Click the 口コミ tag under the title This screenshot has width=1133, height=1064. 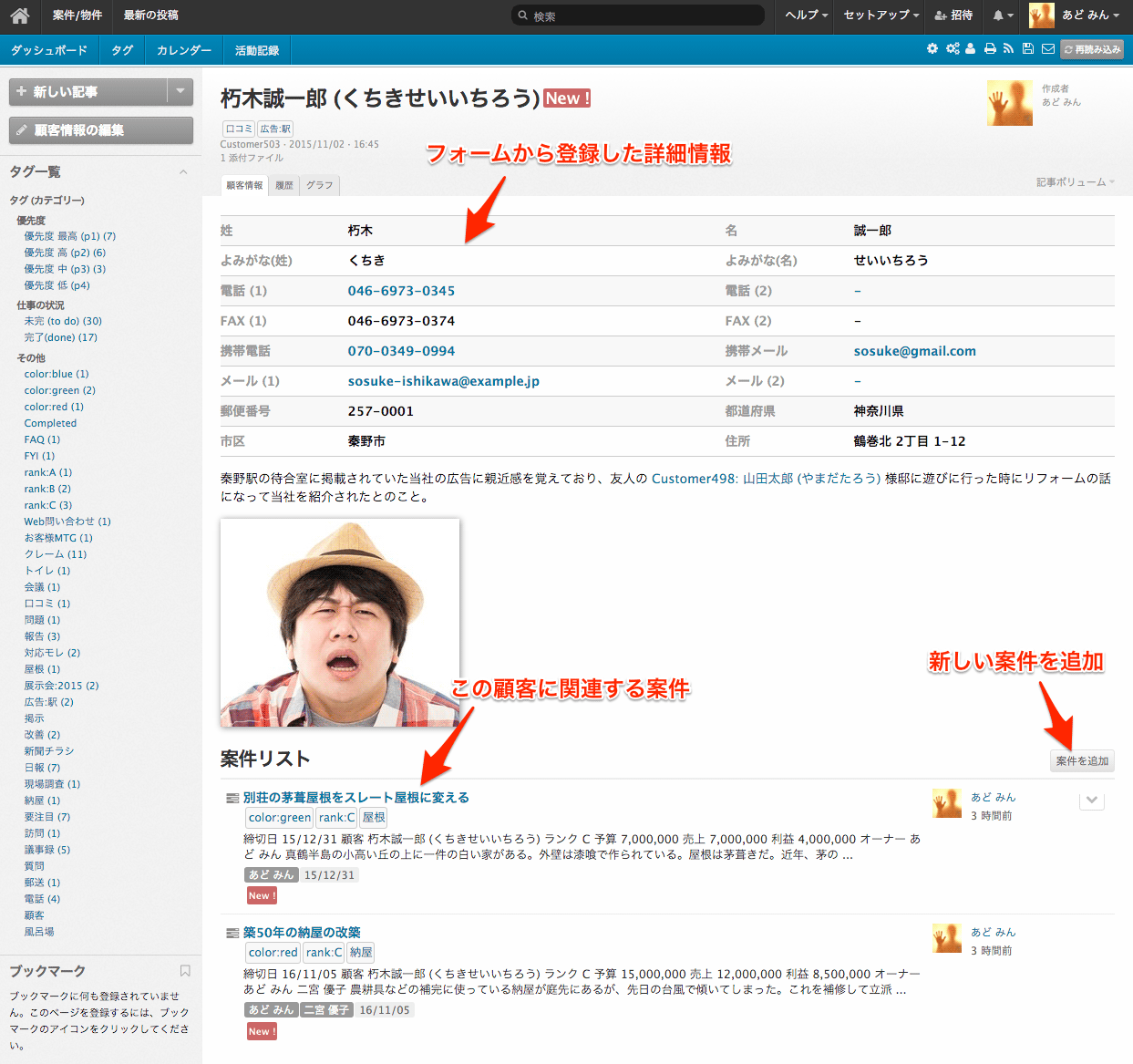coord(239,129)
